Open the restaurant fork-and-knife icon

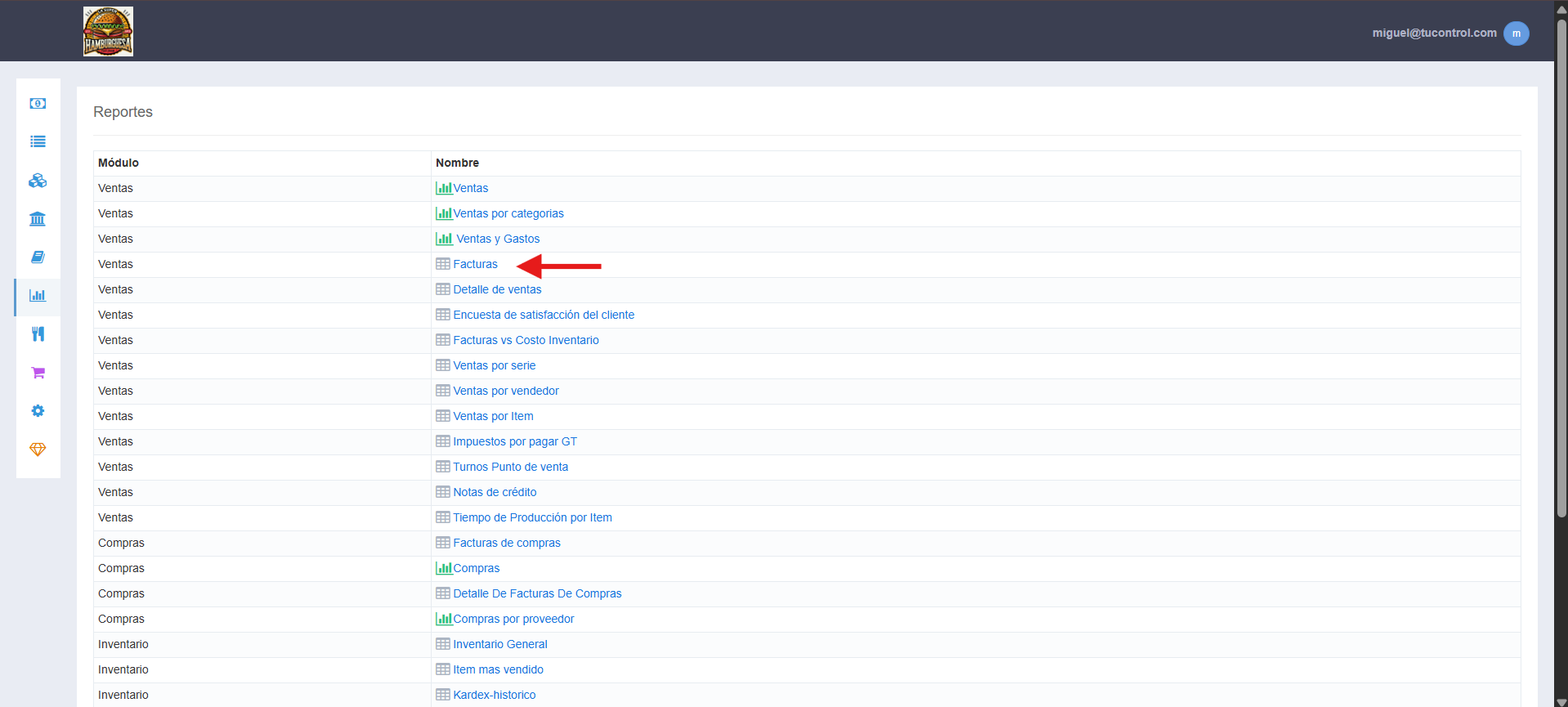(38, 333)
